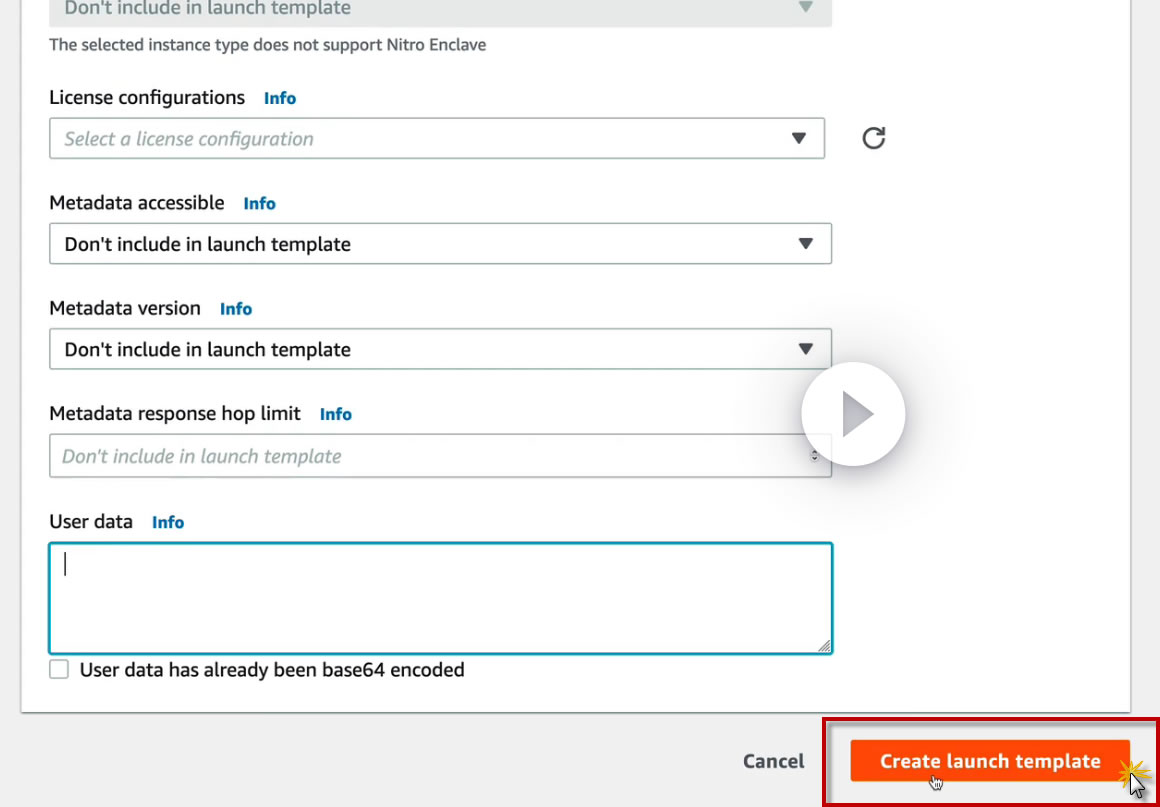Viewport: 1160px width, 807px height.
Task: Click the Metadata version field label
Action: point(125,308)
